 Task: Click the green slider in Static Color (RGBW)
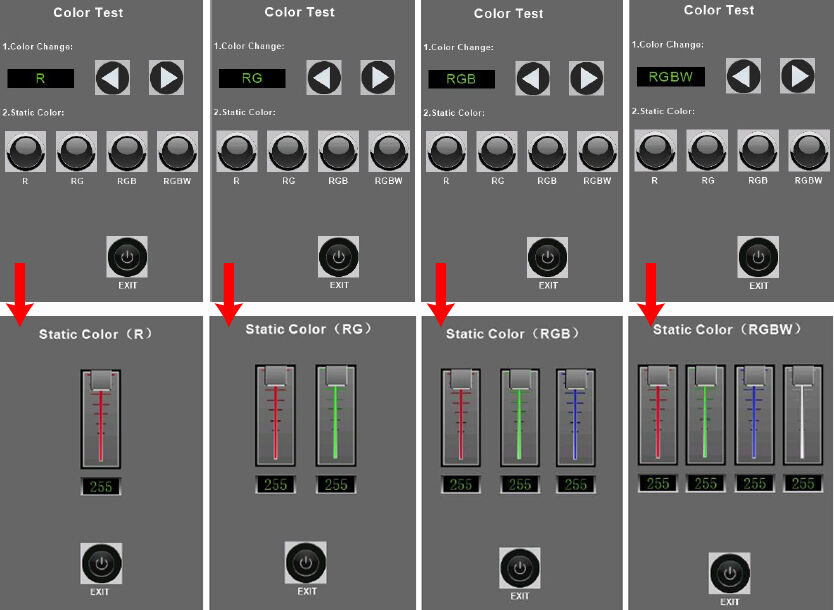(x=706, y=414)
